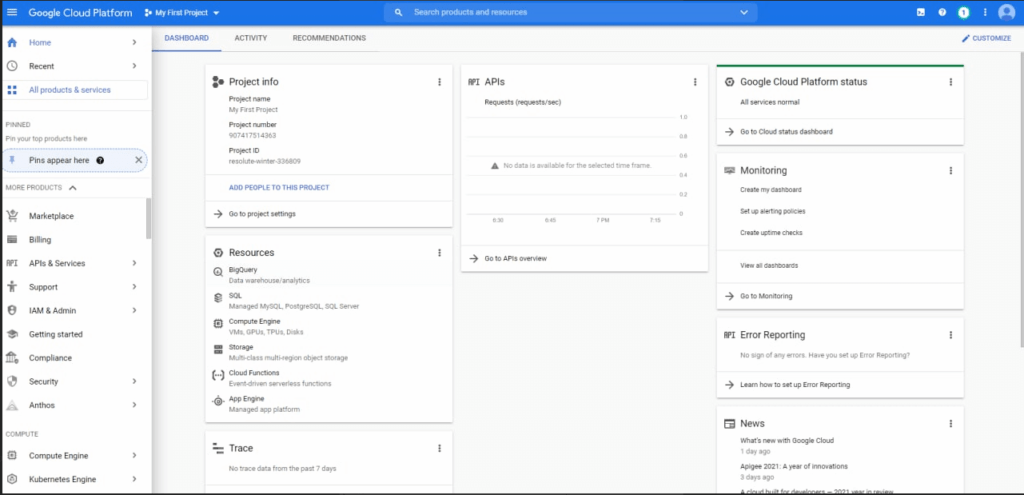The image size is (1024, 495).
Task: Expand IAM & Admin submenu chevron
Action: pyautogui.click(x=135, y=310)
